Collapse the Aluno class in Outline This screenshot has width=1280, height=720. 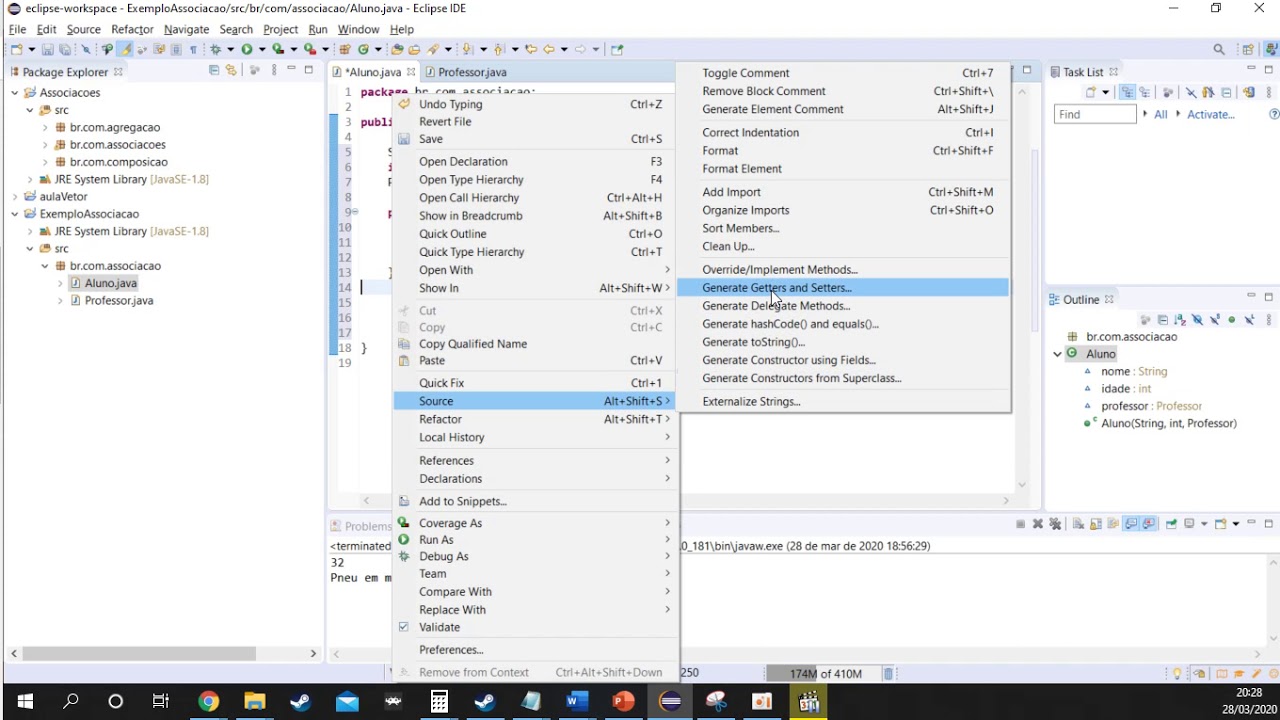pyautogui.click(x=1057, y=354)
